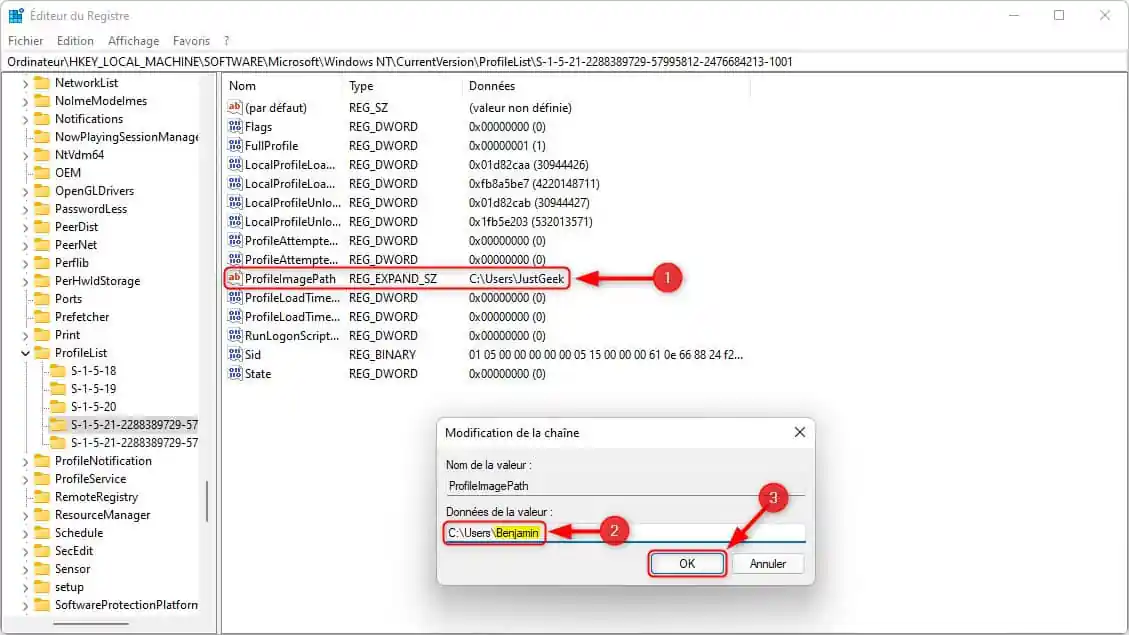Viewport: 1129px width, 635px height.
Task: Confirm the string edit with OK
Action: click(x=687, y=564)
